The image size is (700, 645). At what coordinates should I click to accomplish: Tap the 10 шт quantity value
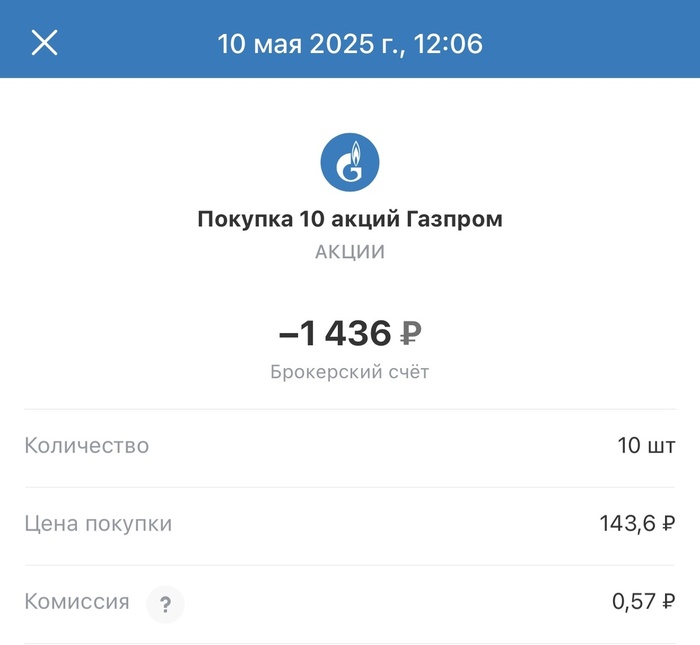[646, 445]
